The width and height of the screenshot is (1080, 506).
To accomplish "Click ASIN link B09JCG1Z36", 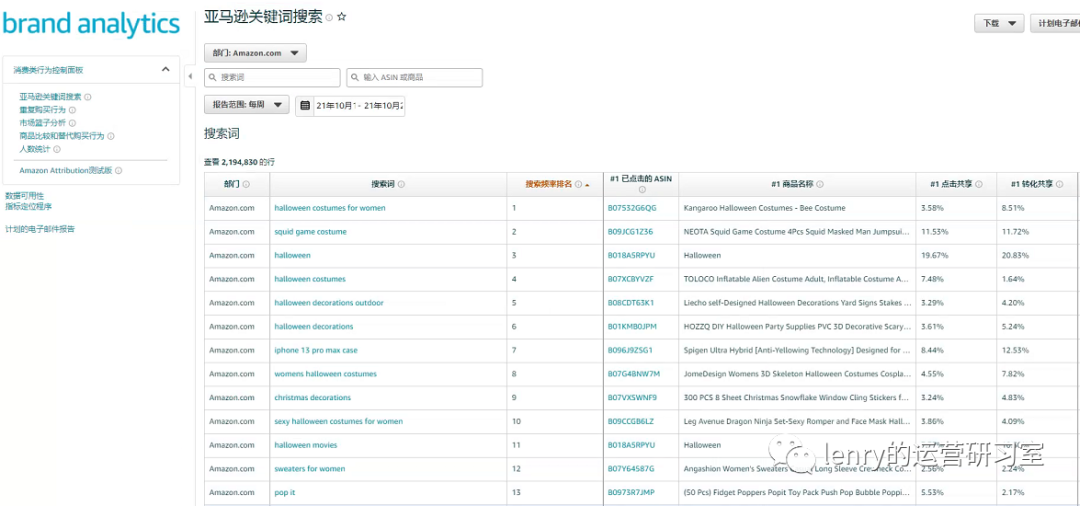I will pos(630,232).
